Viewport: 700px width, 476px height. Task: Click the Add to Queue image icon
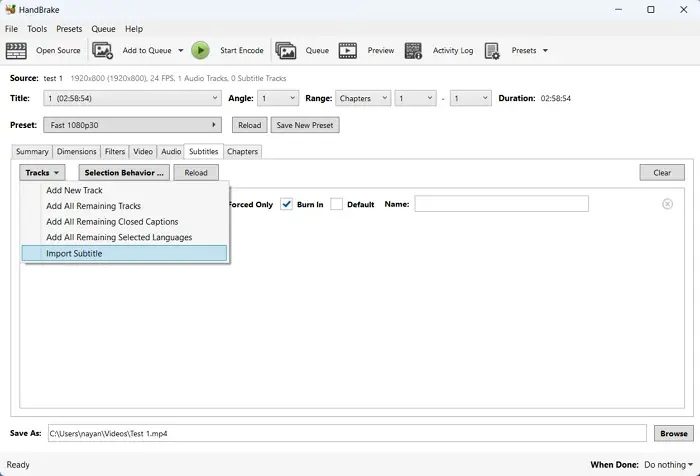point(102,50)
